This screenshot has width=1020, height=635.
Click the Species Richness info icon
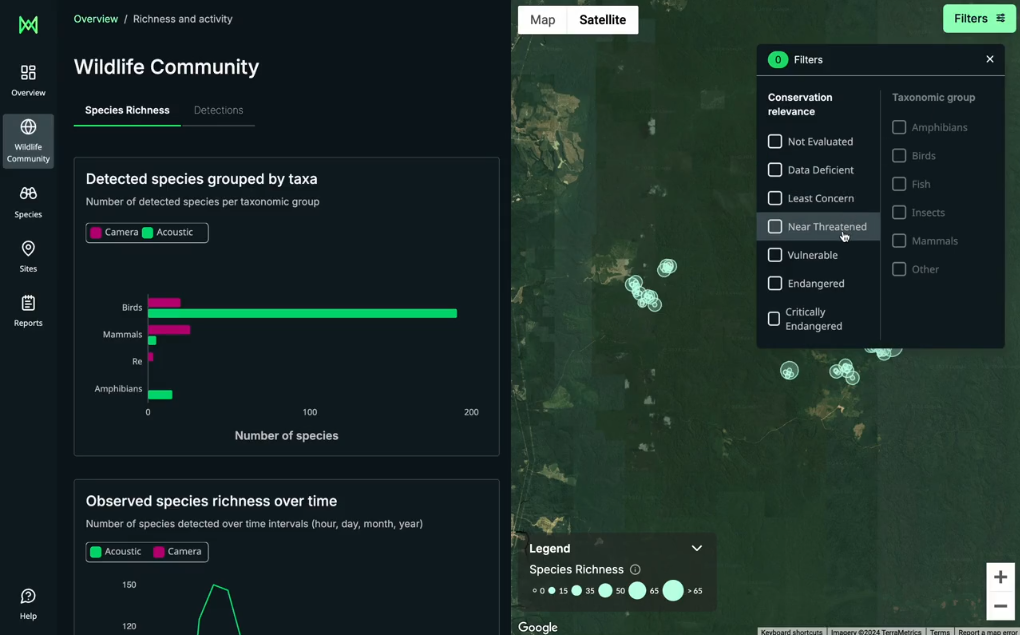point(636,569)
